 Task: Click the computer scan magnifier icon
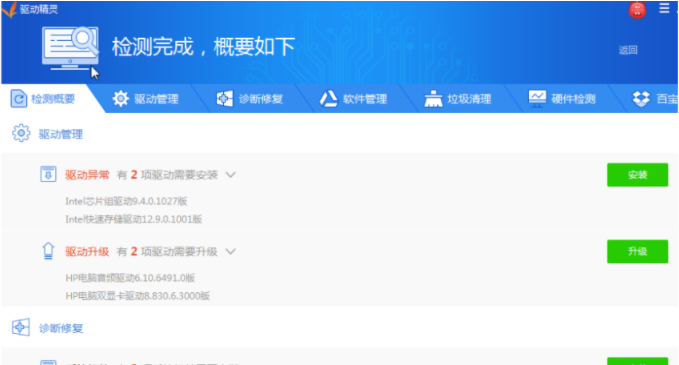(70, 49)
